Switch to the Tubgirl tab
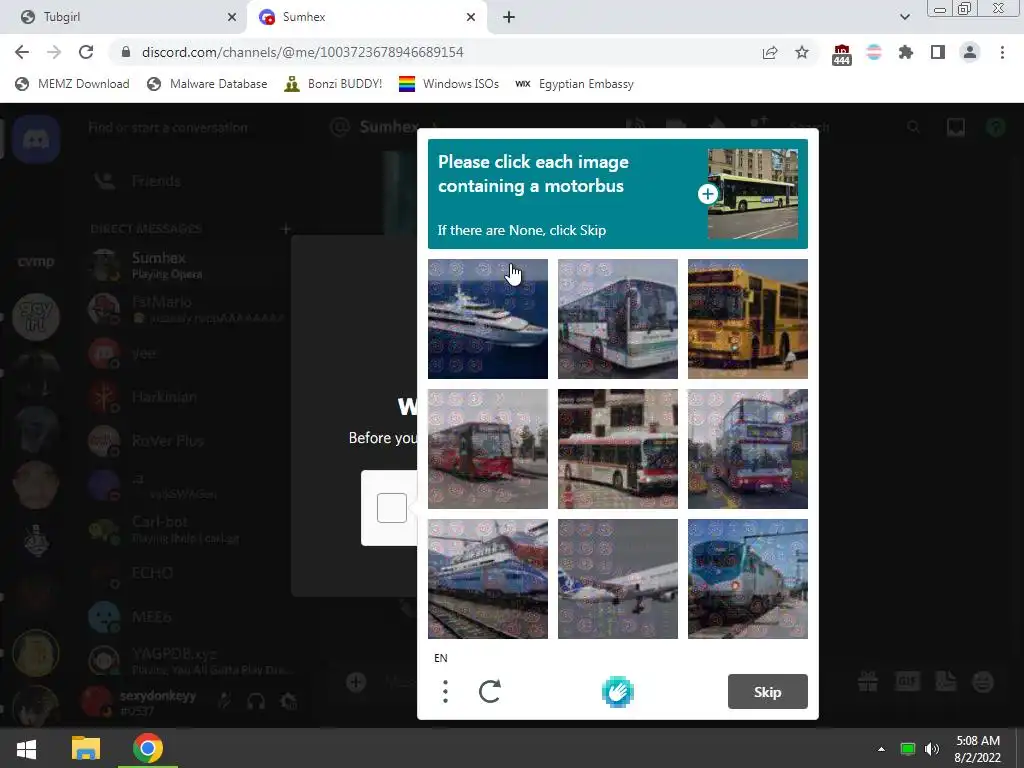1024x768 pixels. click(122, 17)
